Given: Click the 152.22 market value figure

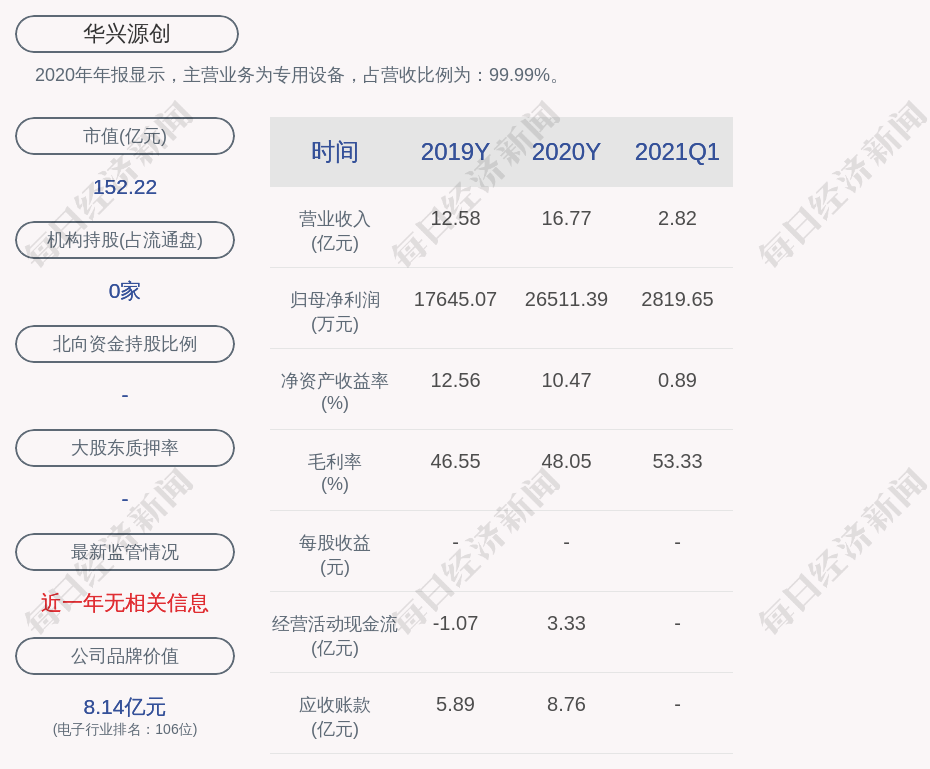Looking at the screenshot, I should [125, 187].
